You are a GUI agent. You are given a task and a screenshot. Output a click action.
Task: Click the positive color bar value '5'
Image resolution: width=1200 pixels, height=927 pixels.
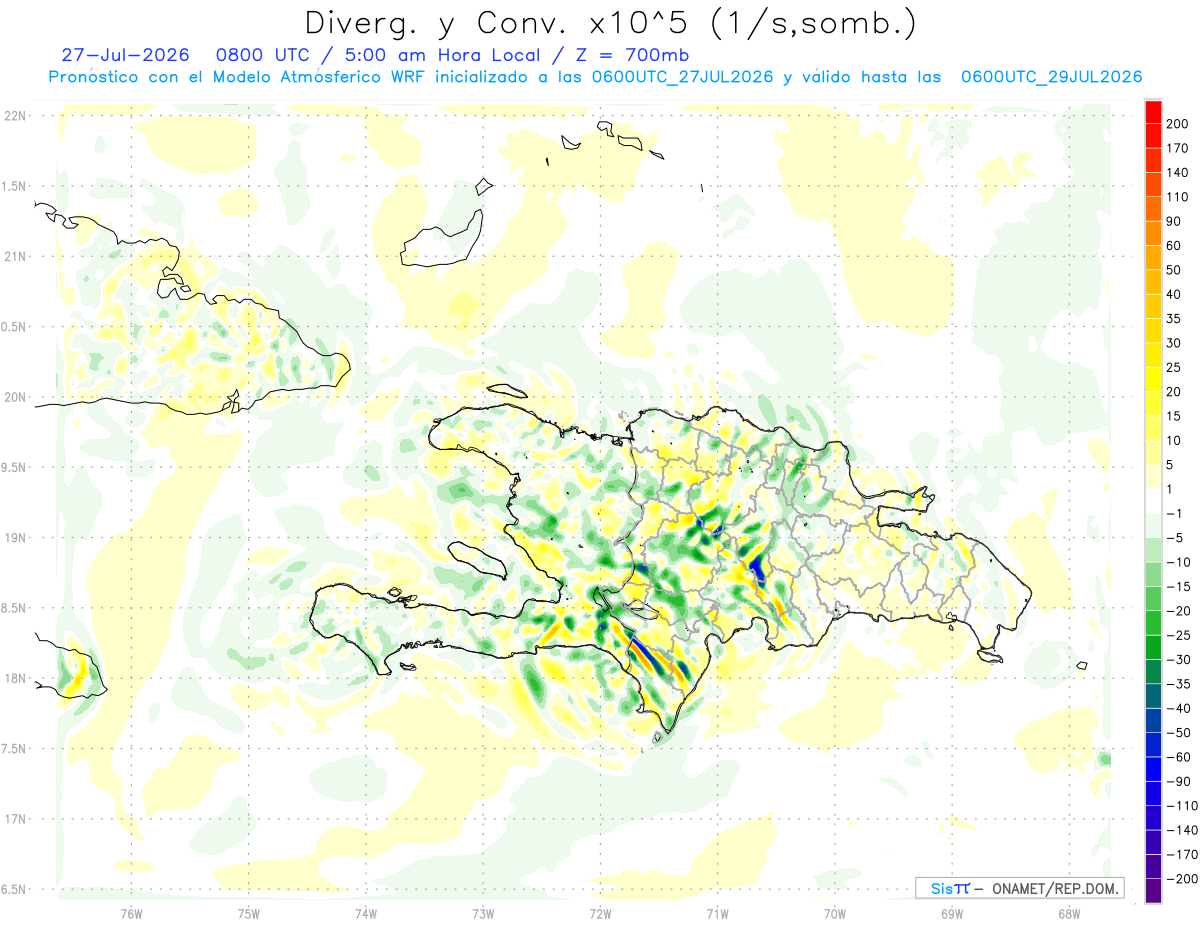pyautogui.click(x=1170, y=465)
